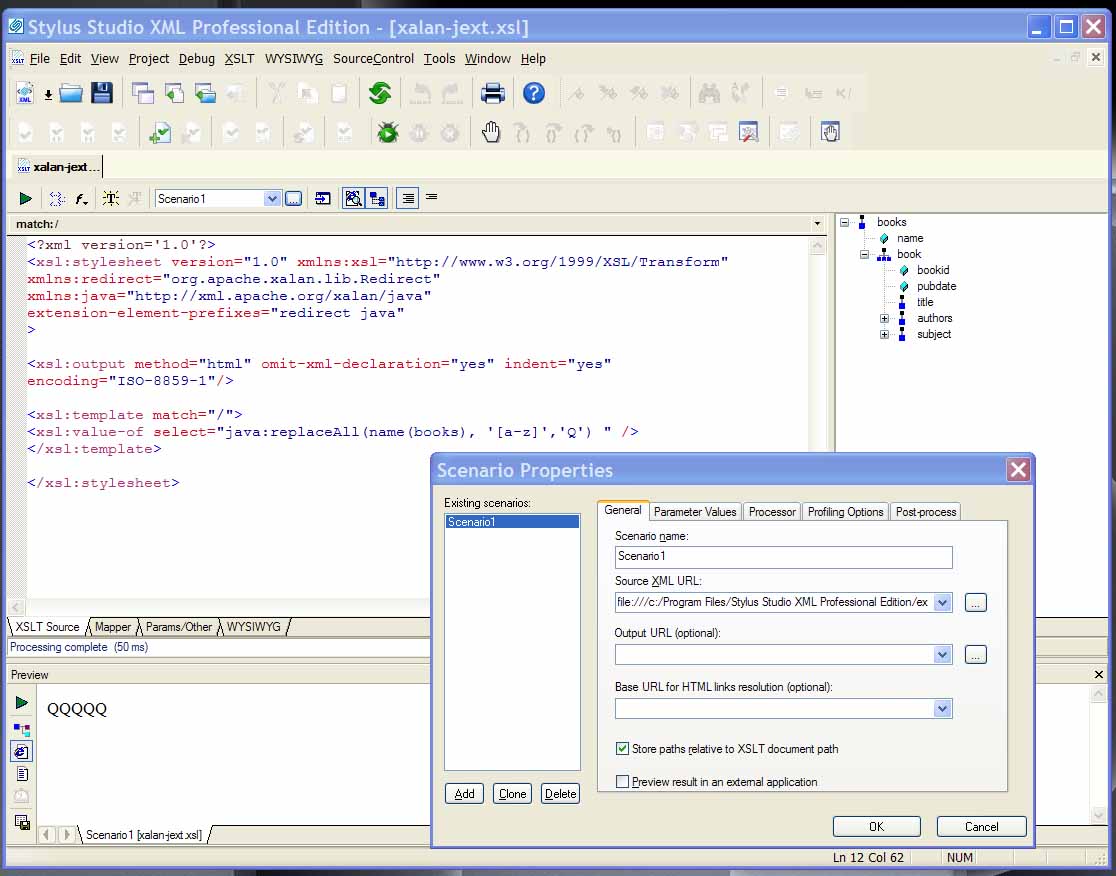Click the green refresh icon in toolbar
The image size is (1116, 876).
[379, 94]
